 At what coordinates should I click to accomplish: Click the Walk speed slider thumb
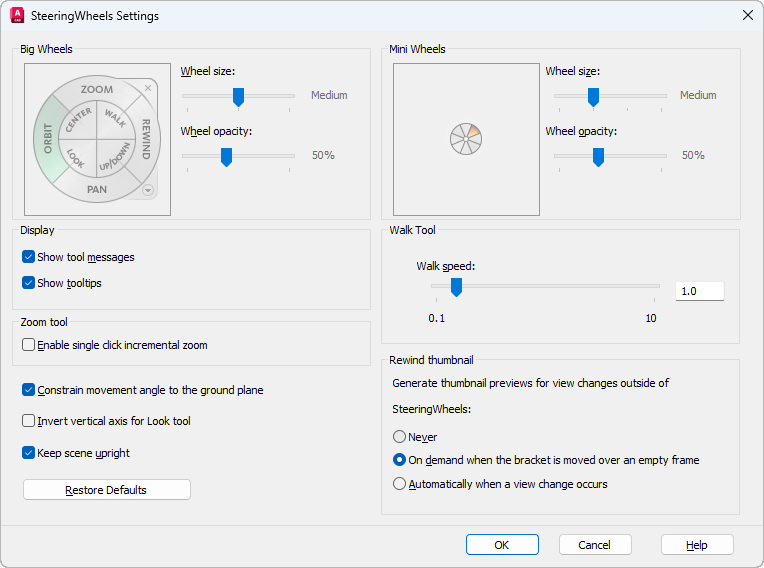click(456, 288)
